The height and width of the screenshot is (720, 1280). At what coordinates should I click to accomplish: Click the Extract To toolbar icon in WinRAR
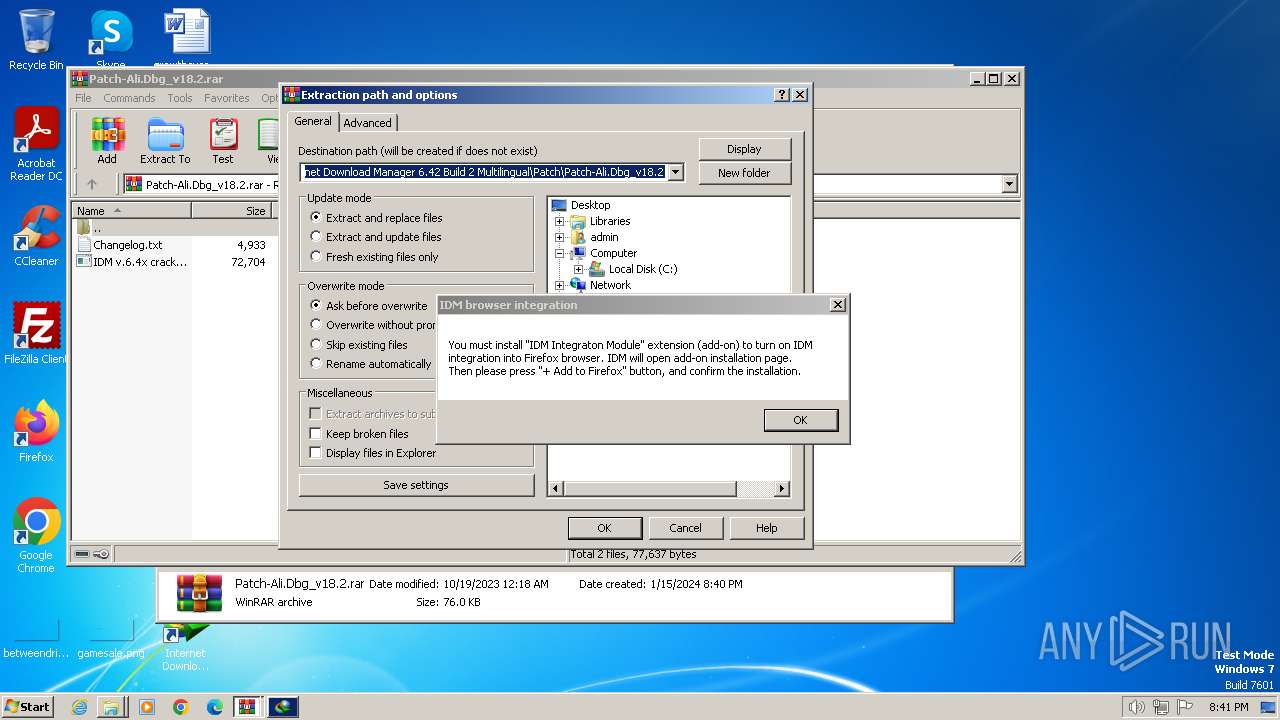pyautogui.click(x=165, y=141)
